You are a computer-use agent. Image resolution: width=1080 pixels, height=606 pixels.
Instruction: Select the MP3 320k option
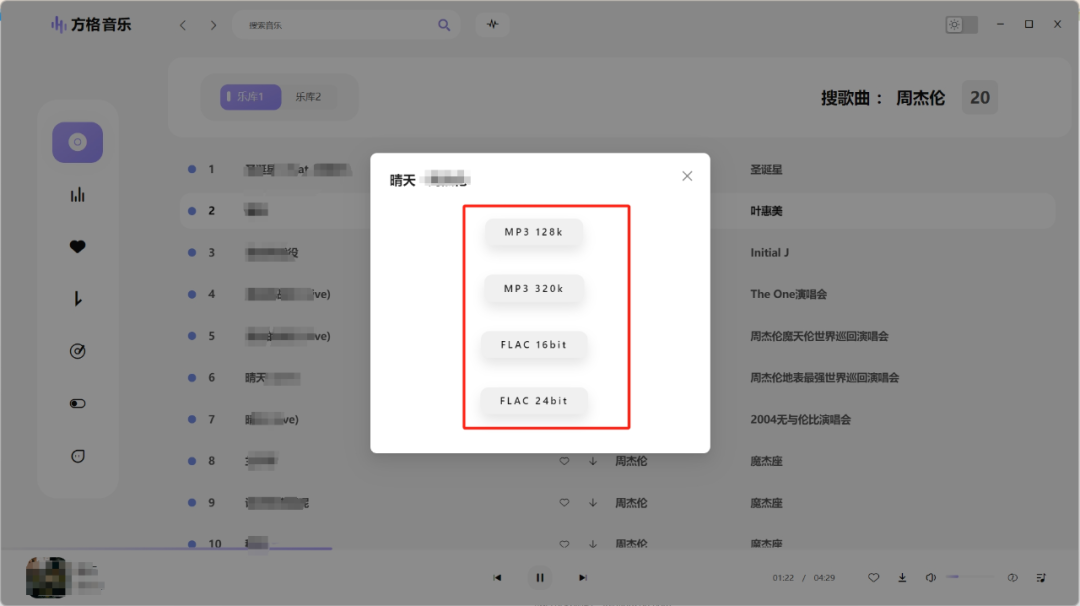(x=534, y=289)
